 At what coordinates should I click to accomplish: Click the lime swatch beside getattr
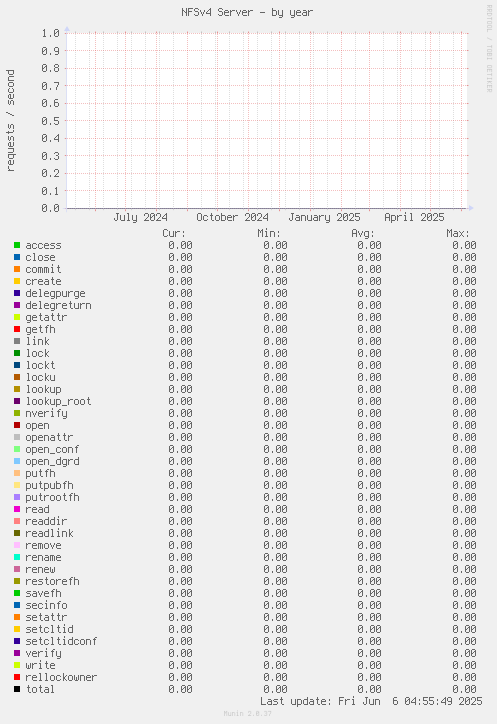coord(17,317)
